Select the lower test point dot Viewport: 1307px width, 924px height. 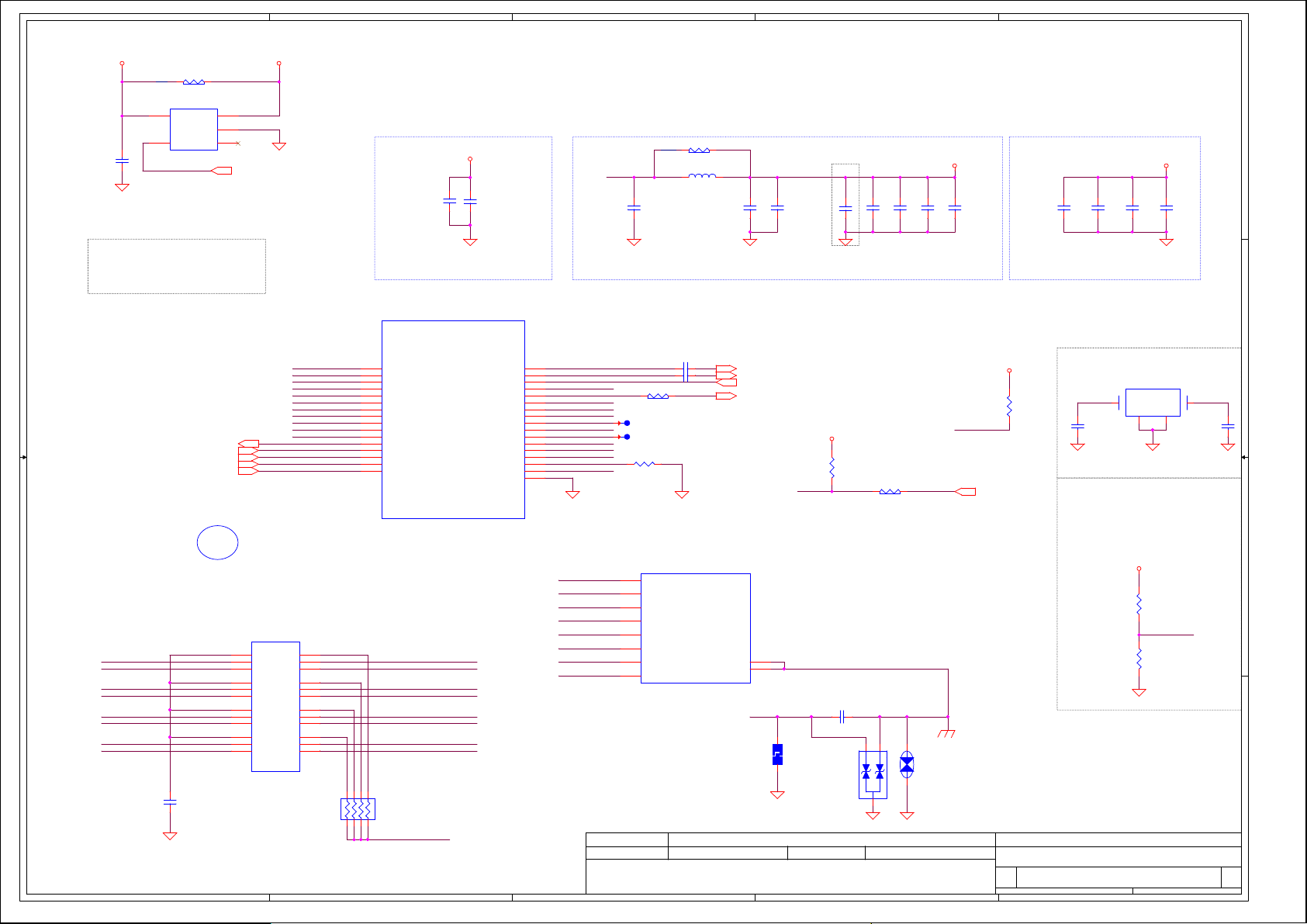(x=627, y=437)
